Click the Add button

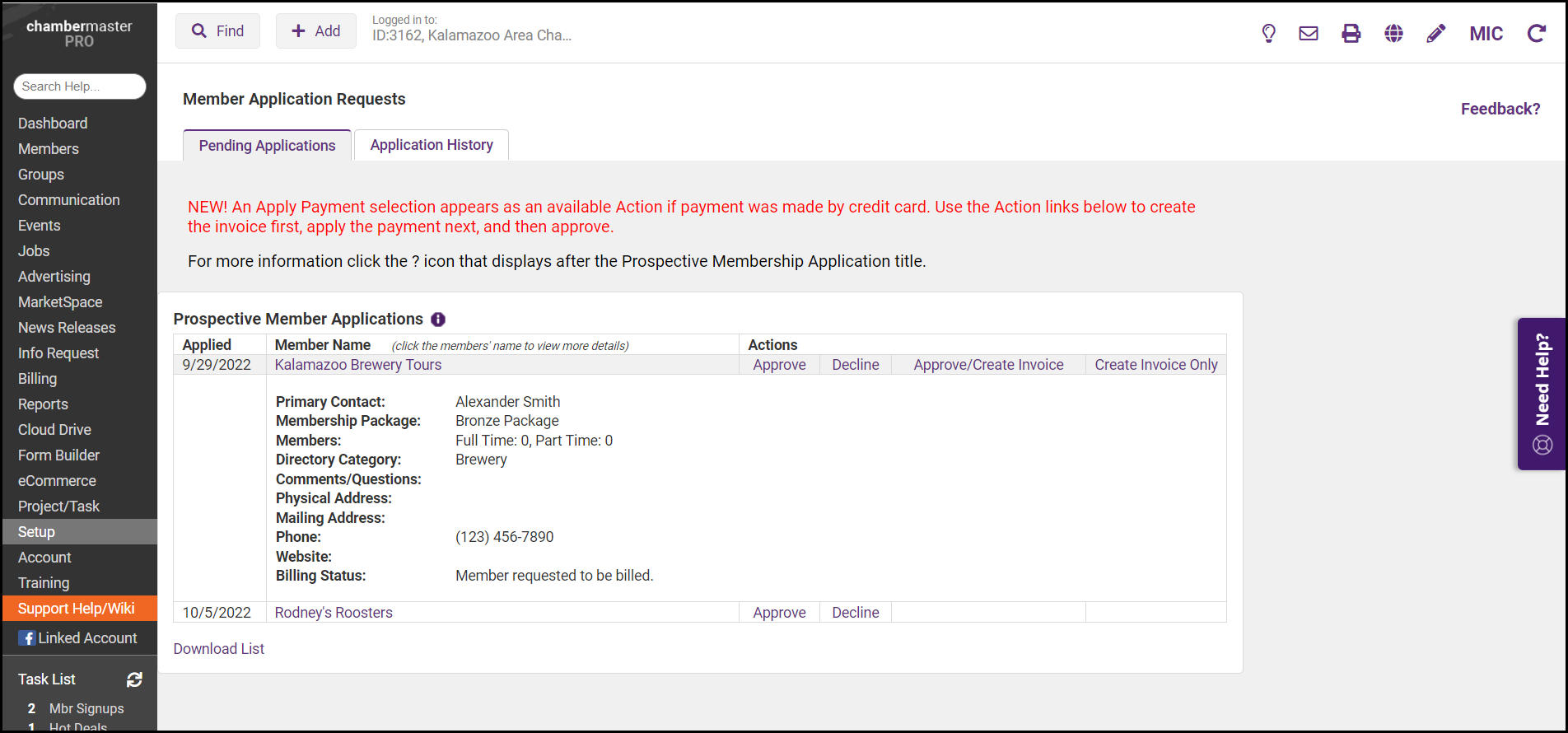click(x=316, y=31)
